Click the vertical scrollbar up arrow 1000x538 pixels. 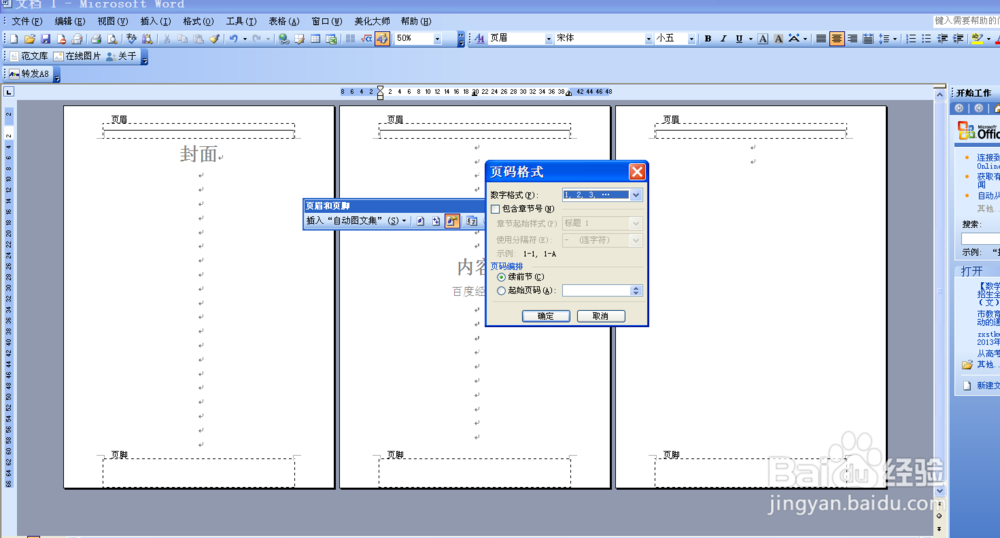pyautogui.click(x=939, y=94)
